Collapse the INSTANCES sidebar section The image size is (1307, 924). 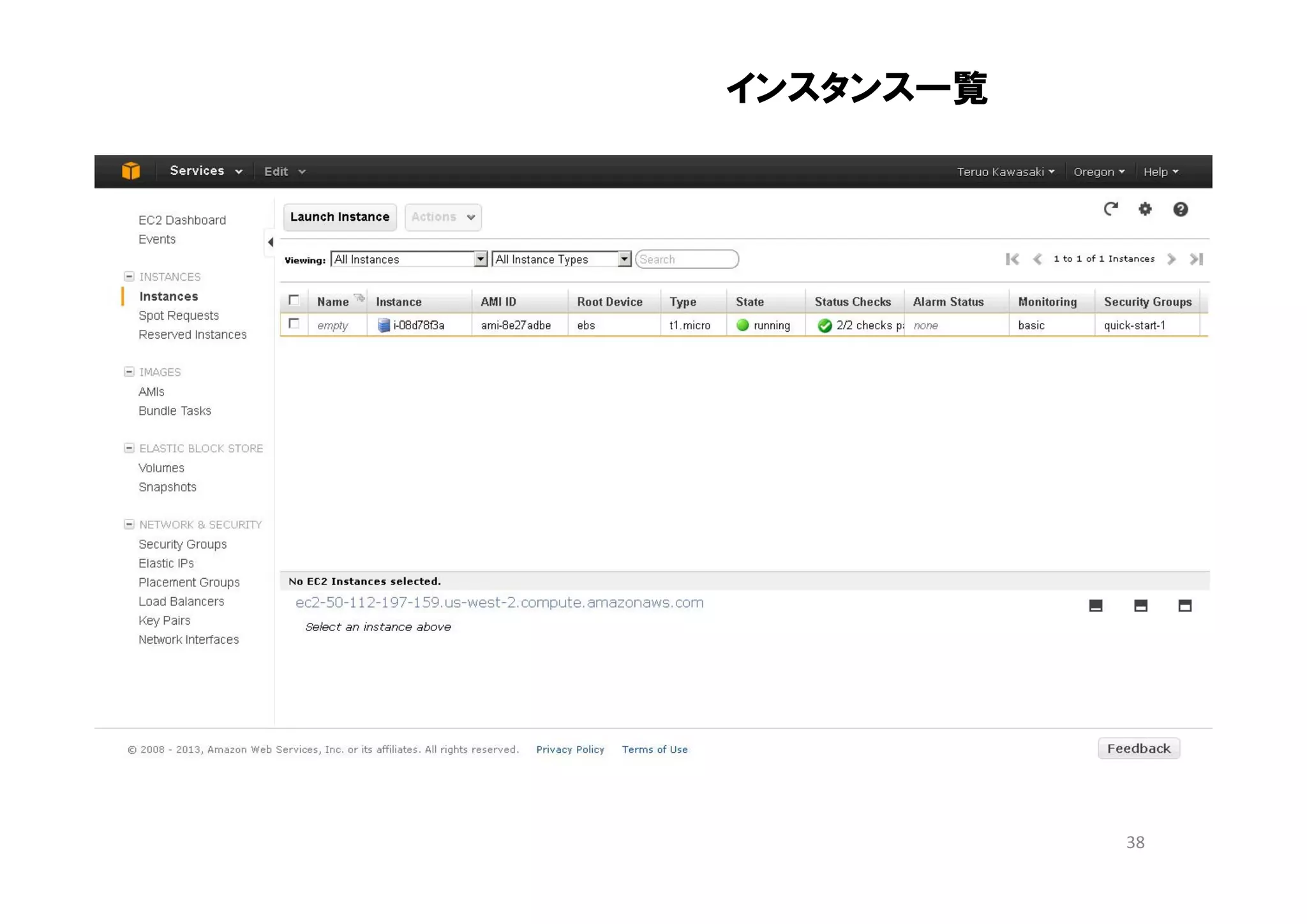(x=129, y=276)
